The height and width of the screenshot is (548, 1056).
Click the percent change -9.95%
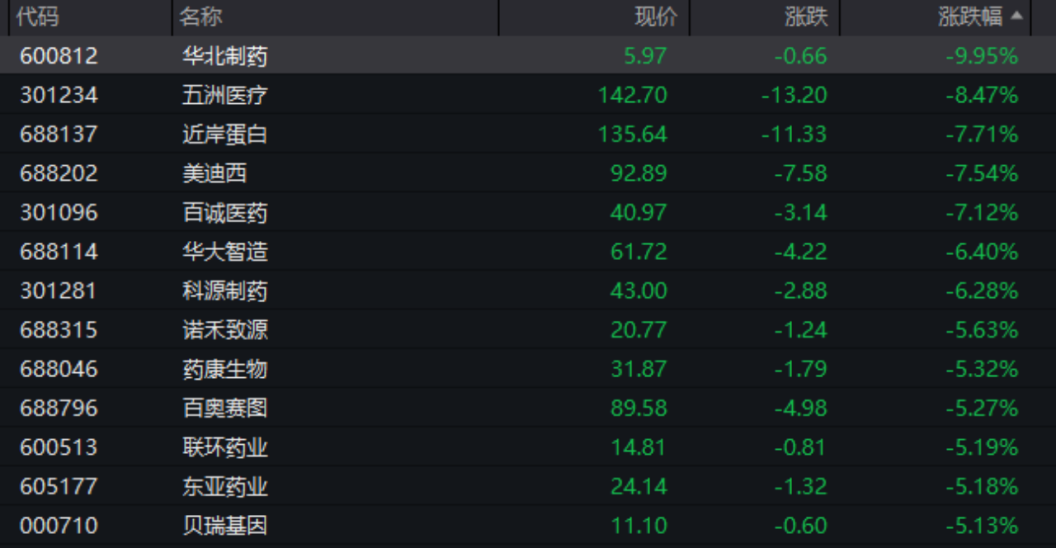(x=982, y=56)
